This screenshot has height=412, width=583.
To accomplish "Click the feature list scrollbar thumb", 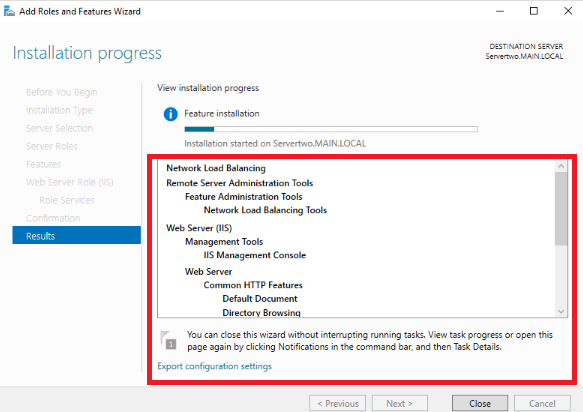I will tap(561, 208).
